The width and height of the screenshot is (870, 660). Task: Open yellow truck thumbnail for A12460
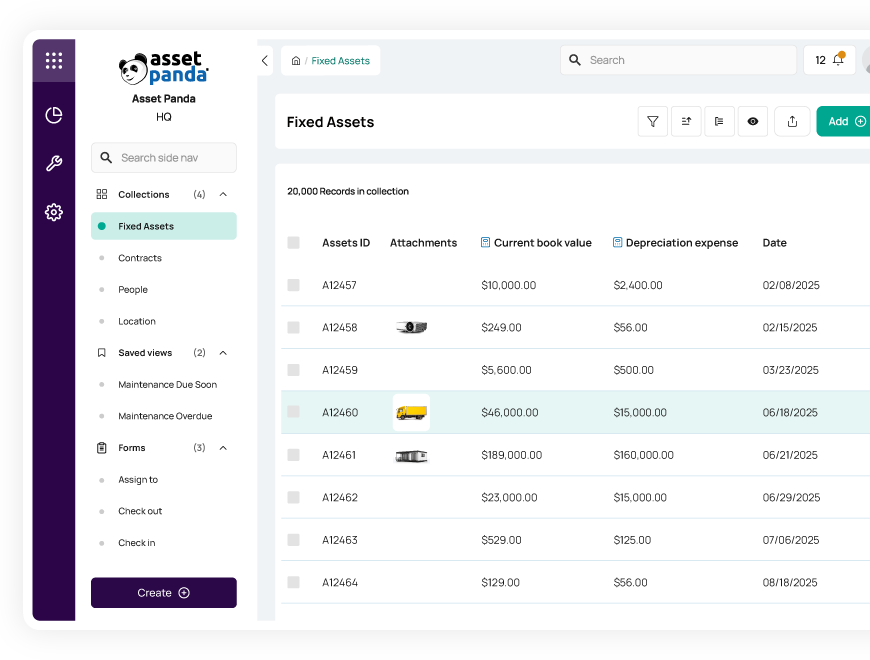(411, 412)
